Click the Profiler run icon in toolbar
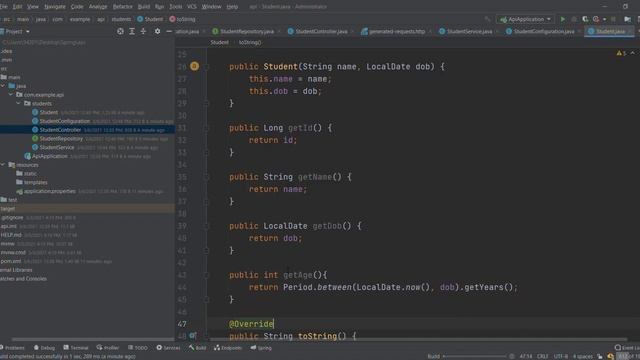Screen dimensions: 640x360 tap(596, 19)
